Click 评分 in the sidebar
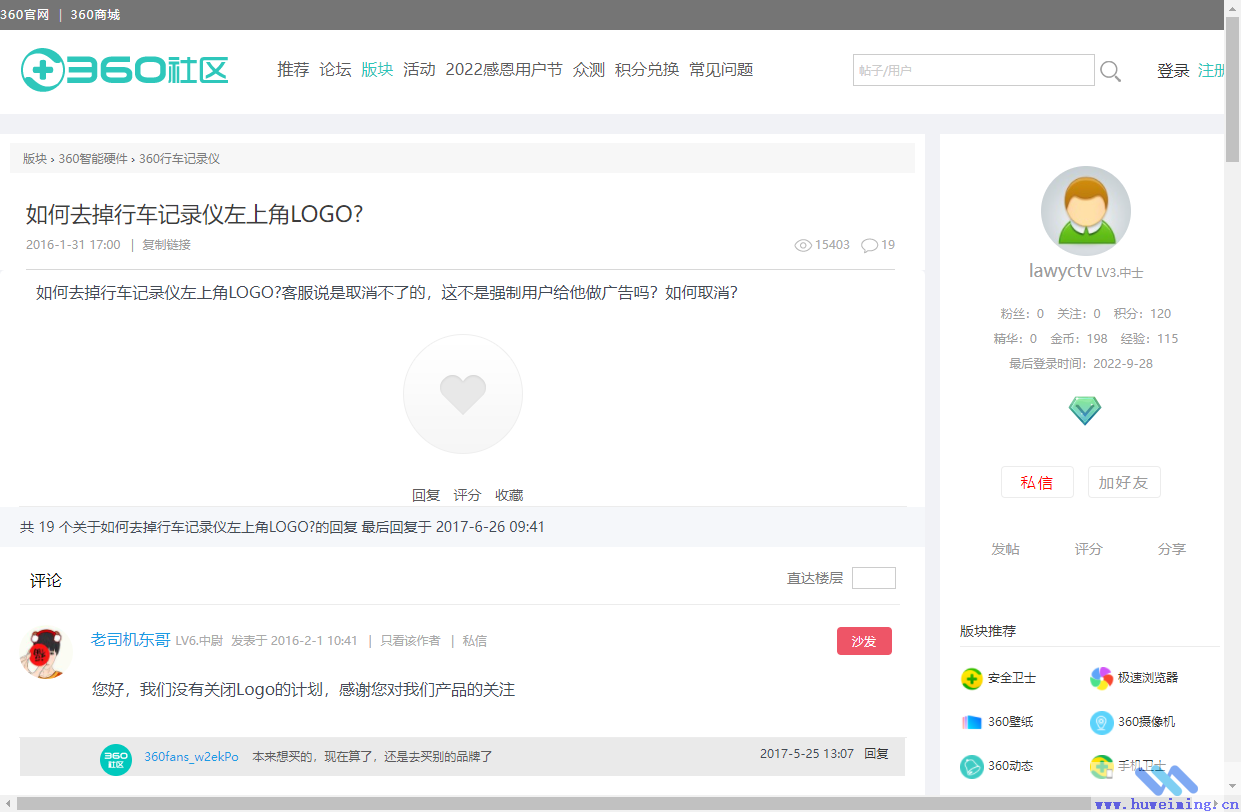 (x=1089, y=549)
